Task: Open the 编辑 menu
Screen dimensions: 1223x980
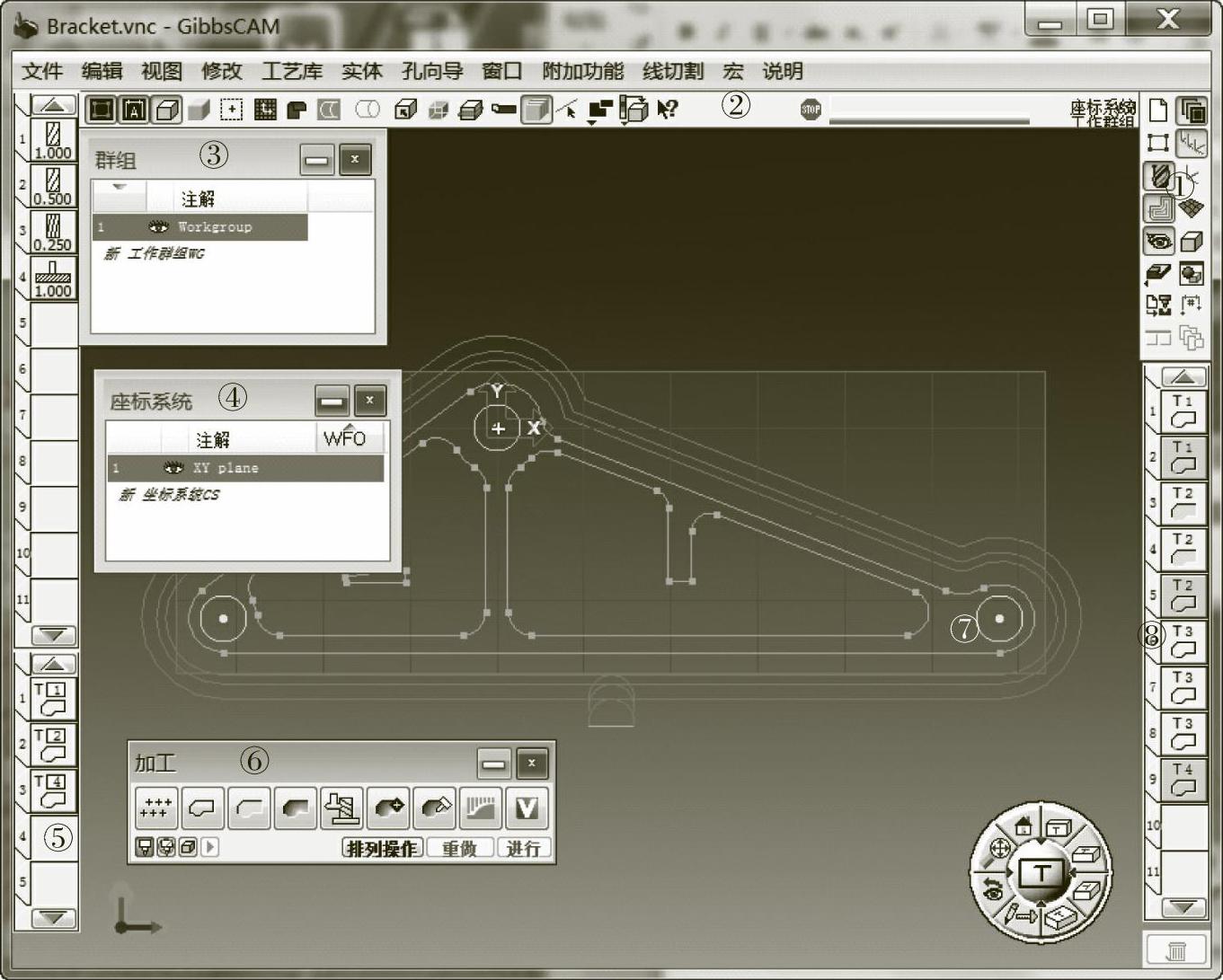Action: tap(102, 72)
